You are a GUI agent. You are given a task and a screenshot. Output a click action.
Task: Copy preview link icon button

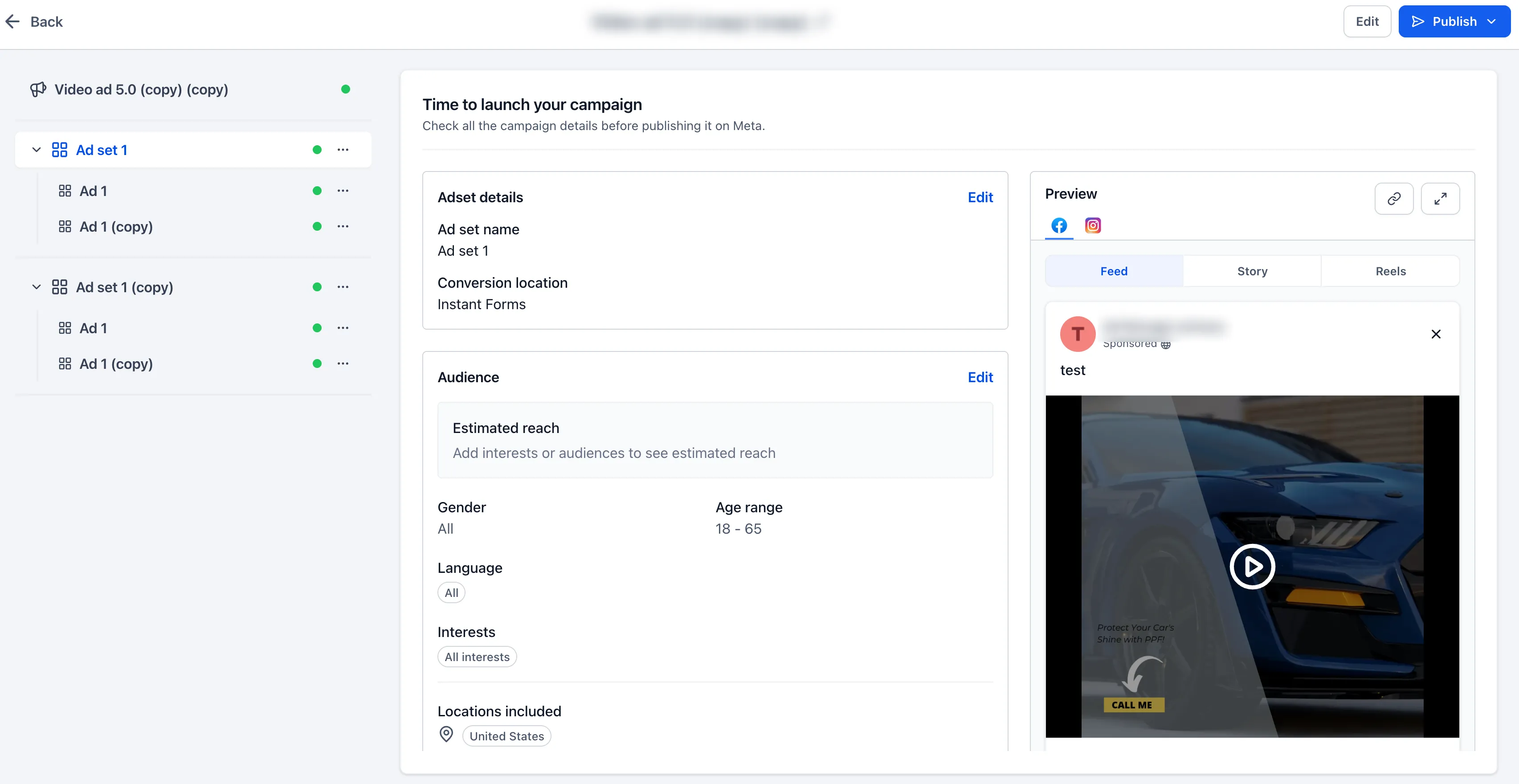(1393, 199)
